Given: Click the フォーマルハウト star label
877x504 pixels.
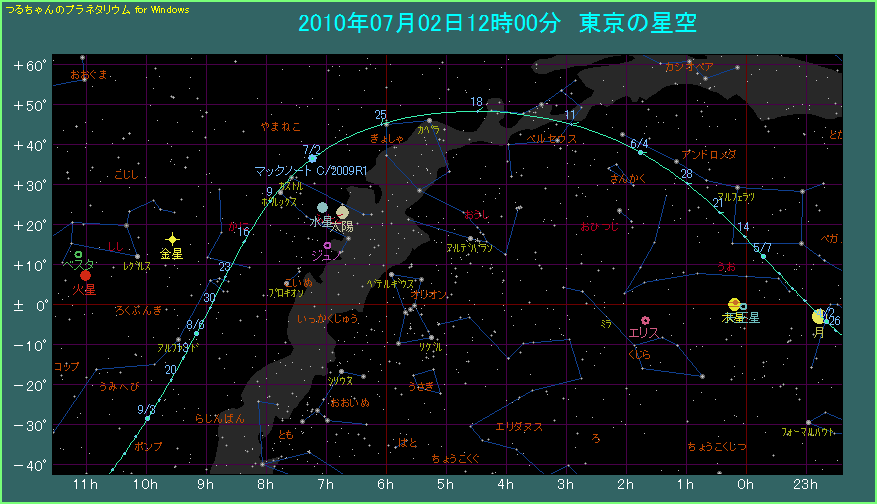Looking at the screenshot, I should point(810,433).
